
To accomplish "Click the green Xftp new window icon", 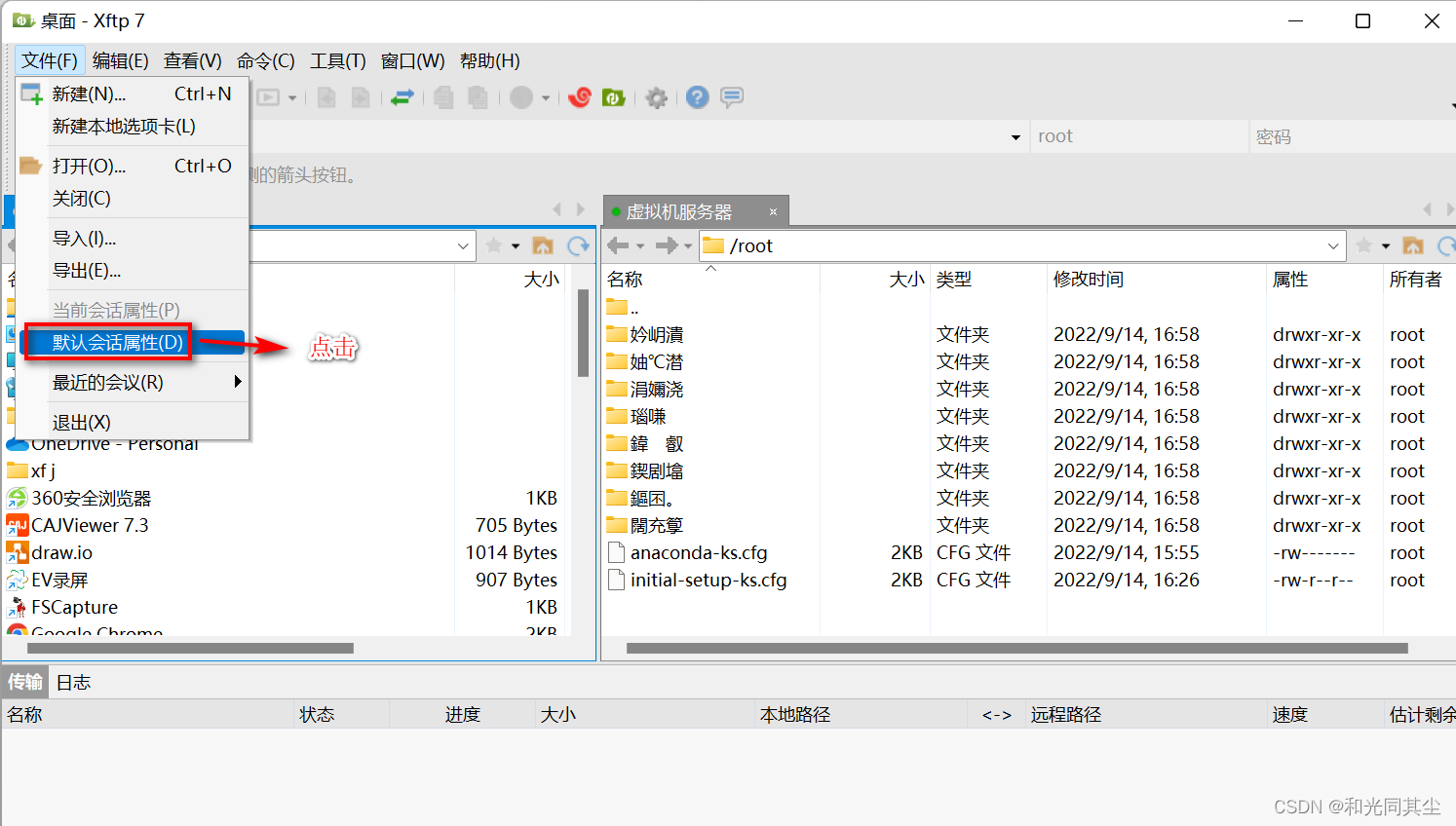I will (x=613, y=97).
